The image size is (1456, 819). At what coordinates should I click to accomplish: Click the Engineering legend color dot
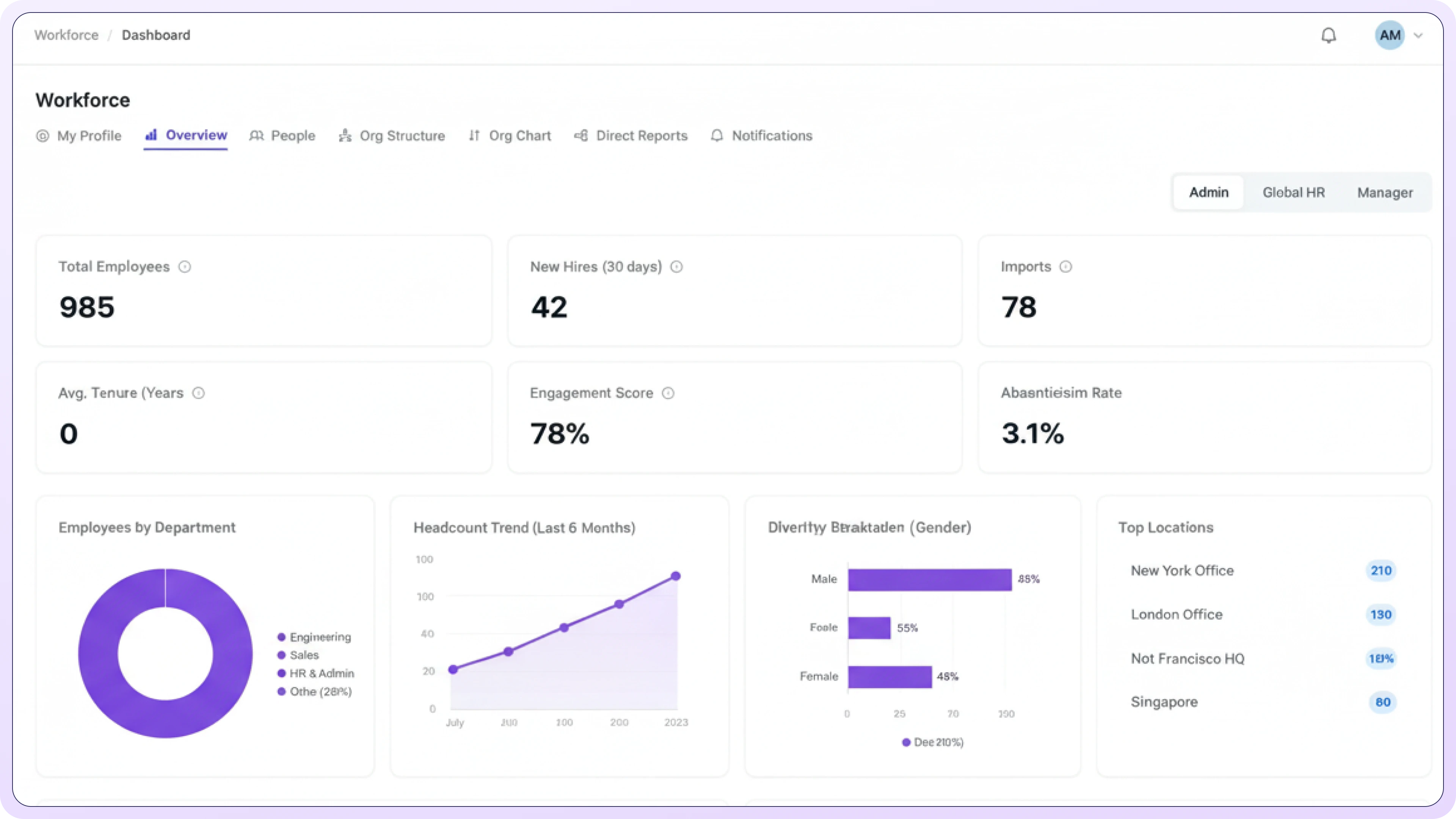point(281,637)
